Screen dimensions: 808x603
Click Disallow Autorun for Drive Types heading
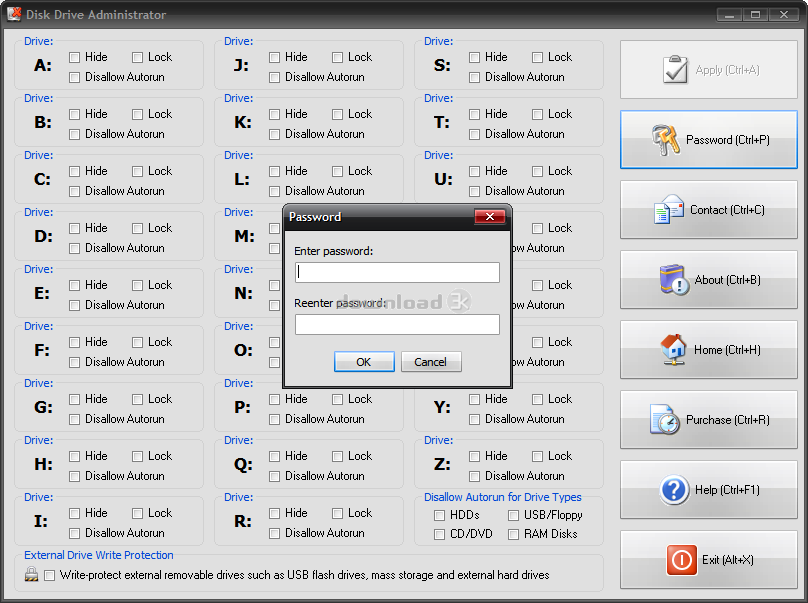(x=502, y=497)
